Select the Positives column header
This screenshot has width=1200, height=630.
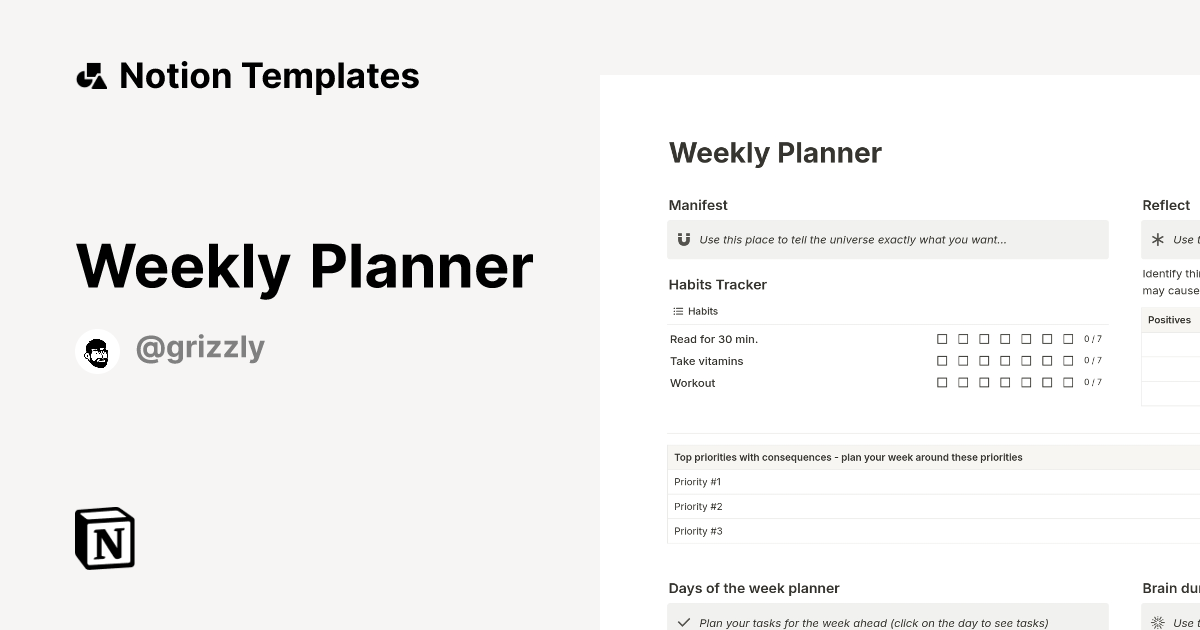(1169, 320)
